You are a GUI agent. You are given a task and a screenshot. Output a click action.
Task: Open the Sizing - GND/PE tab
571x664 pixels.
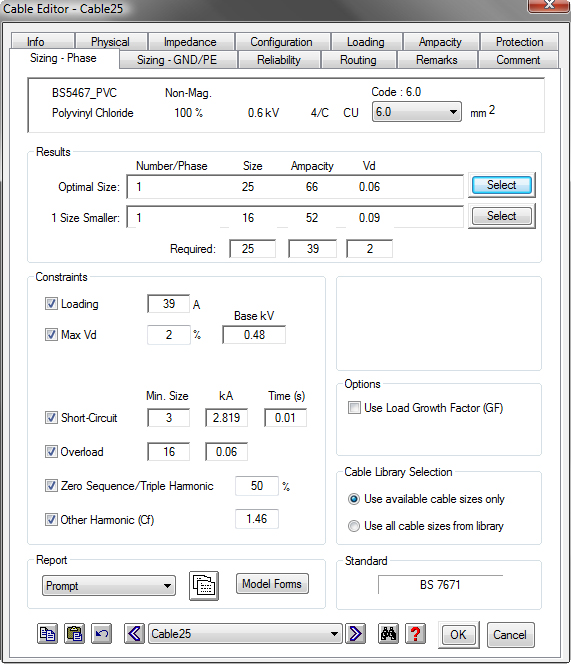177,60
